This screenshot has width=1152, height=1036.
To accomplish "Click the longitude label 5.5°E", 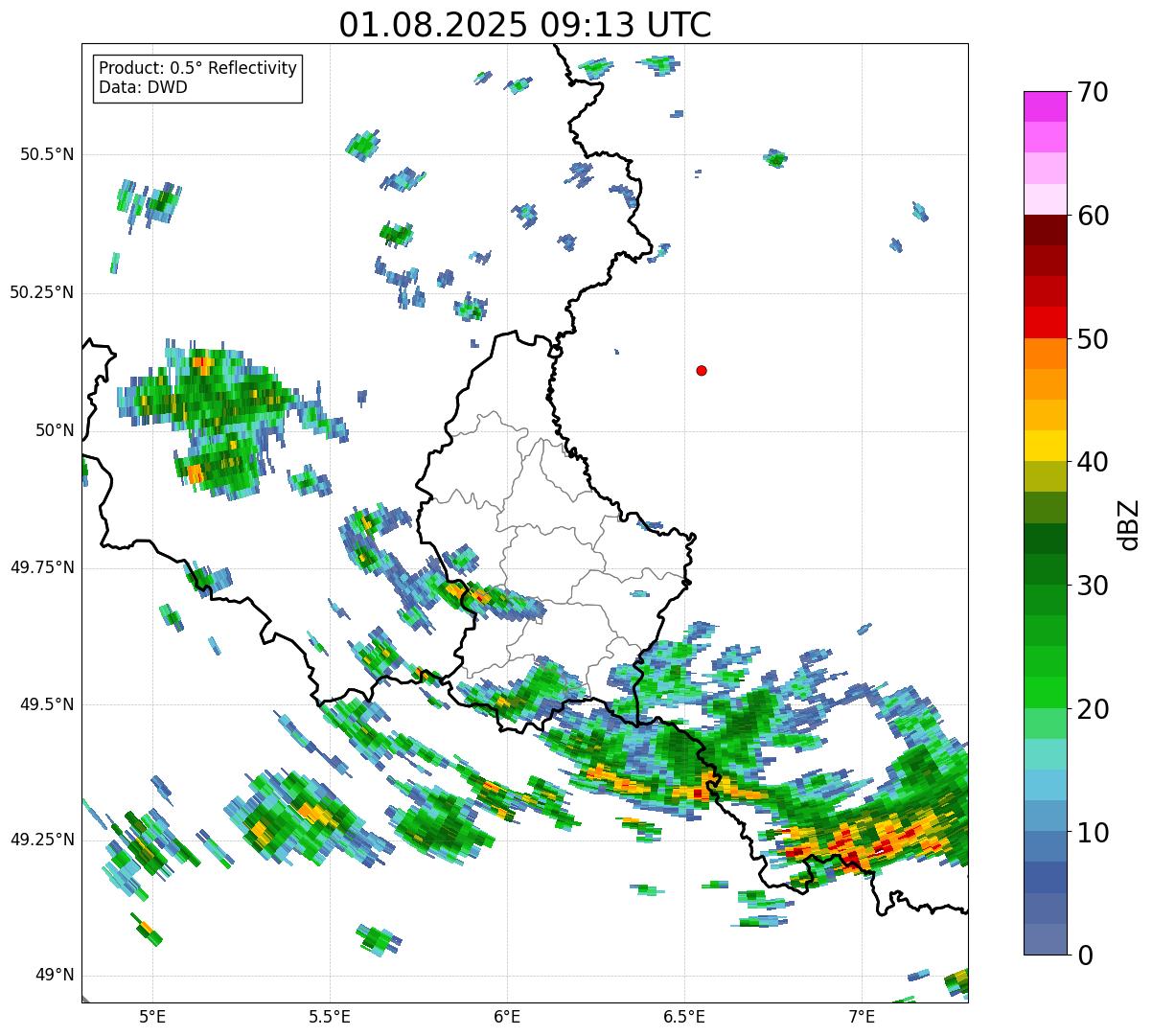I will point(330,1016).
